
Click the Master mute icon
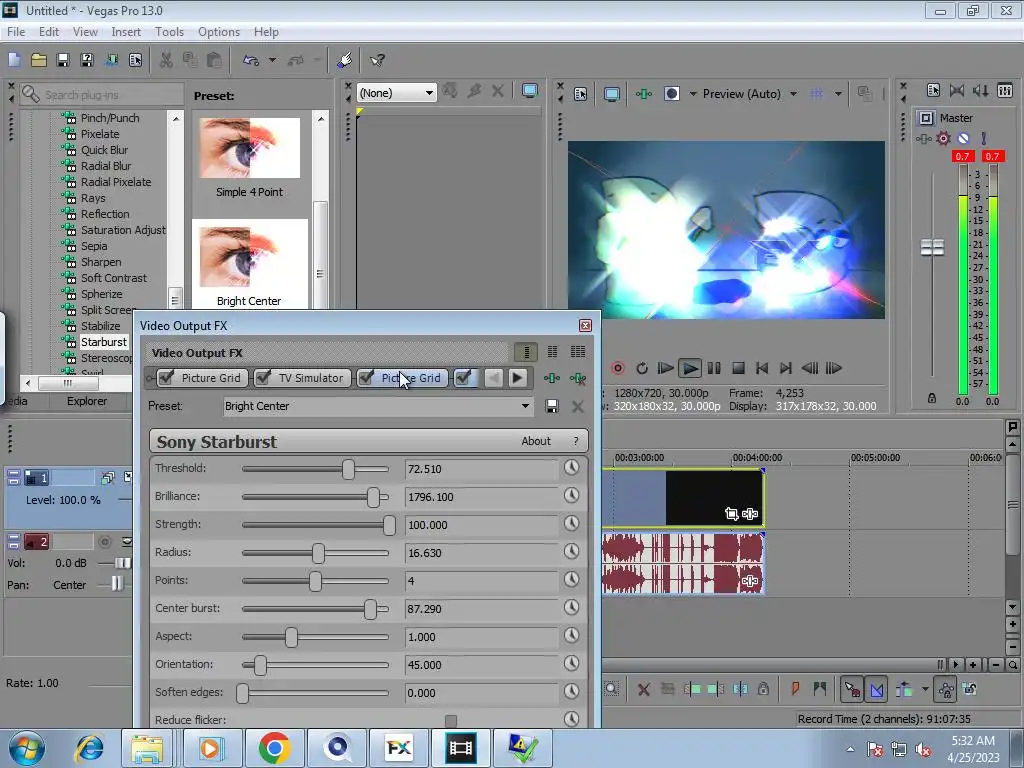click(x=963, y=138)
